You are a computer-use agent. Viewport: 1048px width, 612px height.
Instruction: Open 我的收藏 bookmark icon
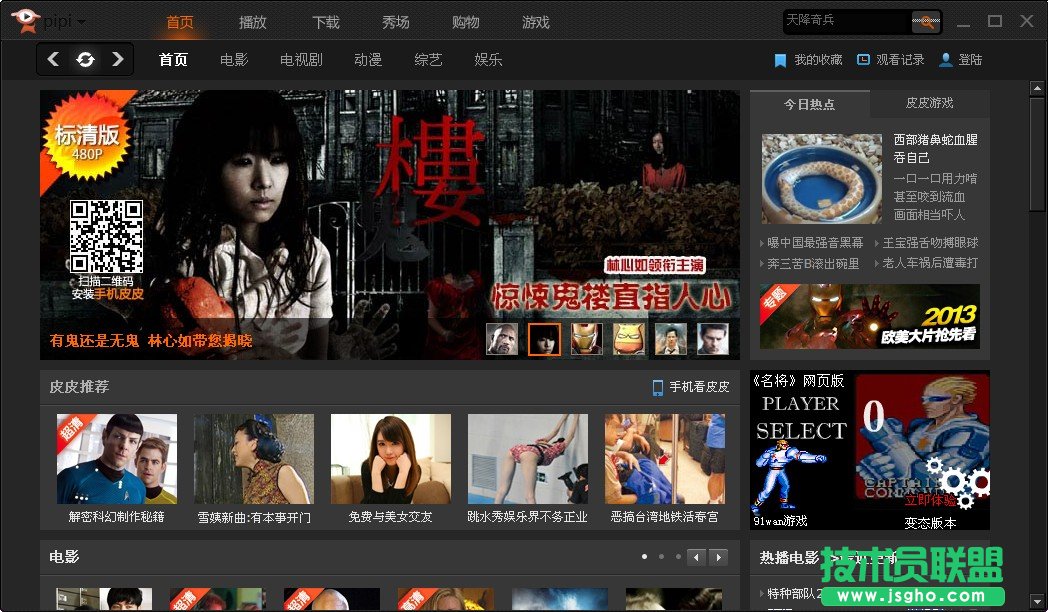780,60
